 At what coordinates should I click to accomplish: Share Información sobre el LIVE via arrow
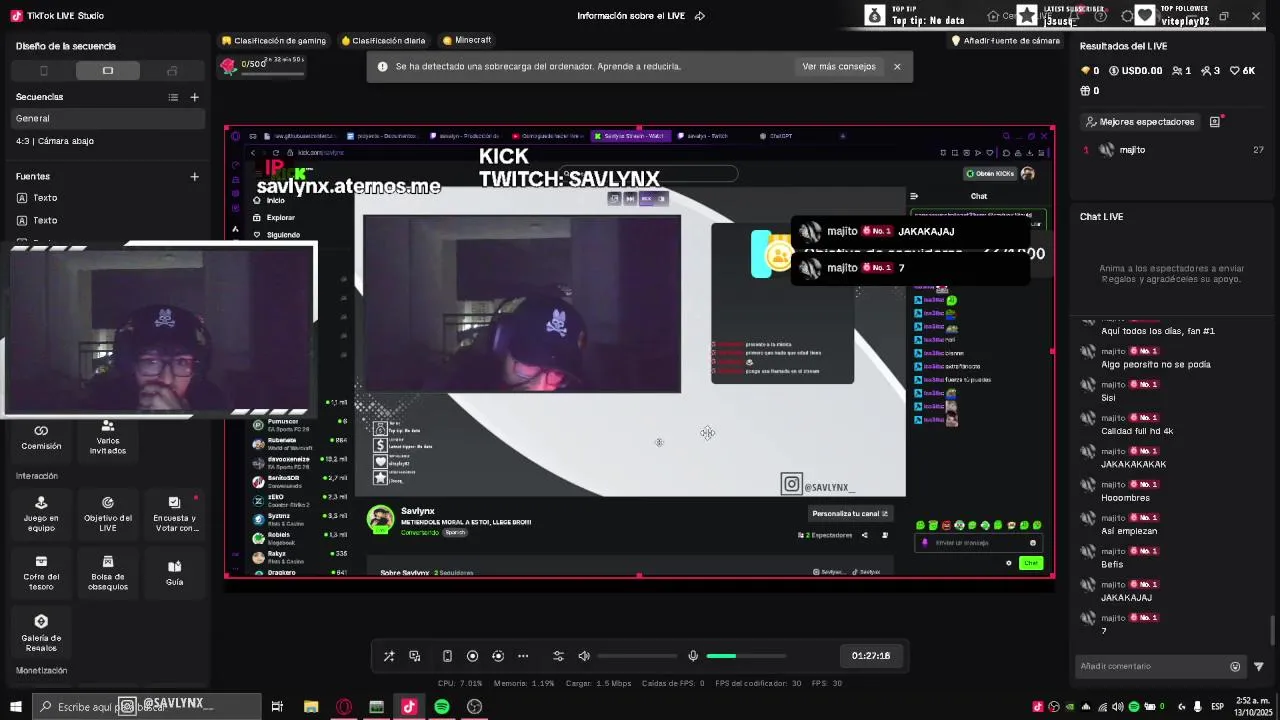pyautogui.click(x=700, y=16)
